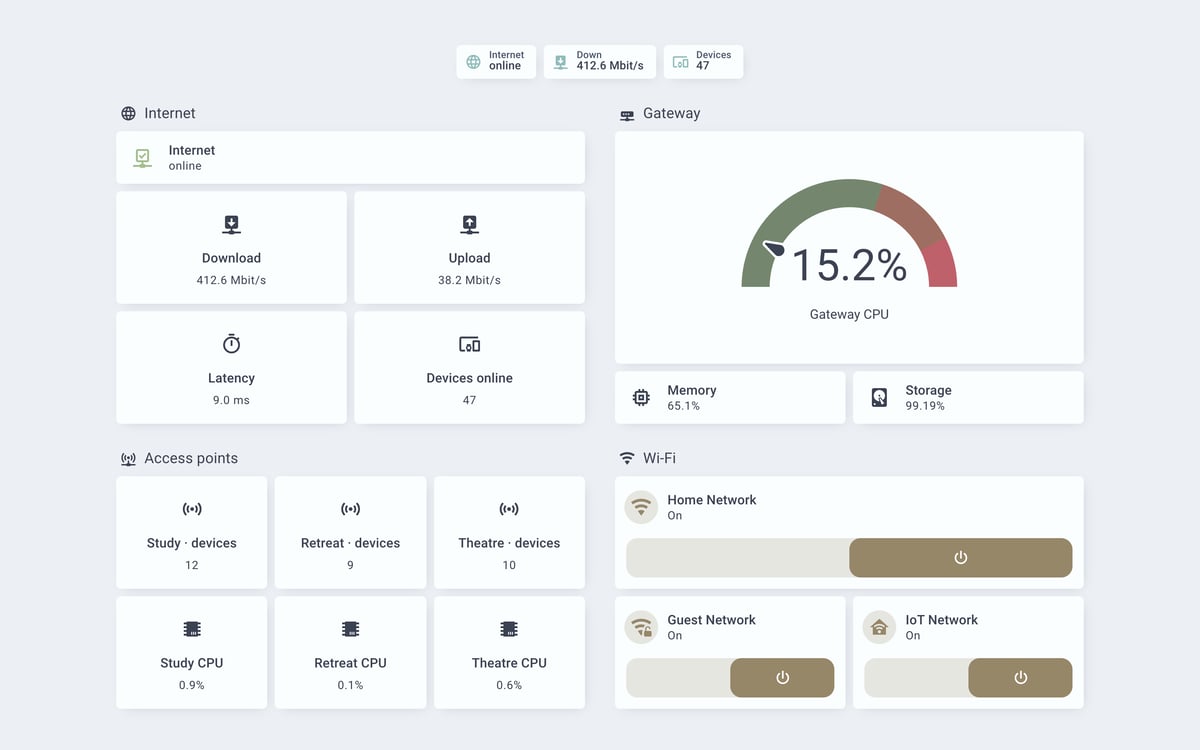Open the Down 412.6 Mbit/s badge
This screenshot has width=1200, height=750.
(x=600, y=62)
